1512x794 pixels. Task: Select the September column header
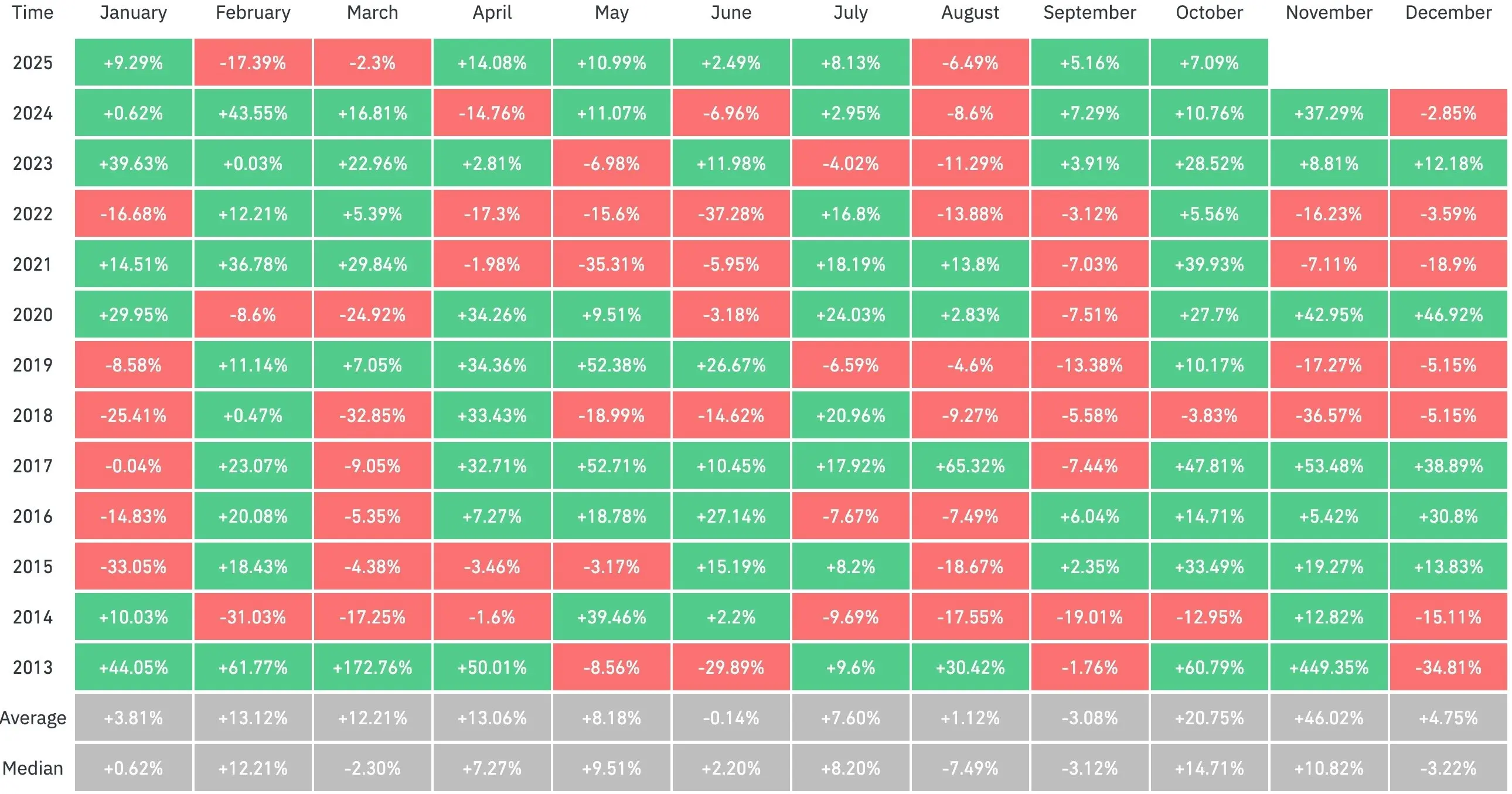pyautogui.click(x=1089, y=13)
